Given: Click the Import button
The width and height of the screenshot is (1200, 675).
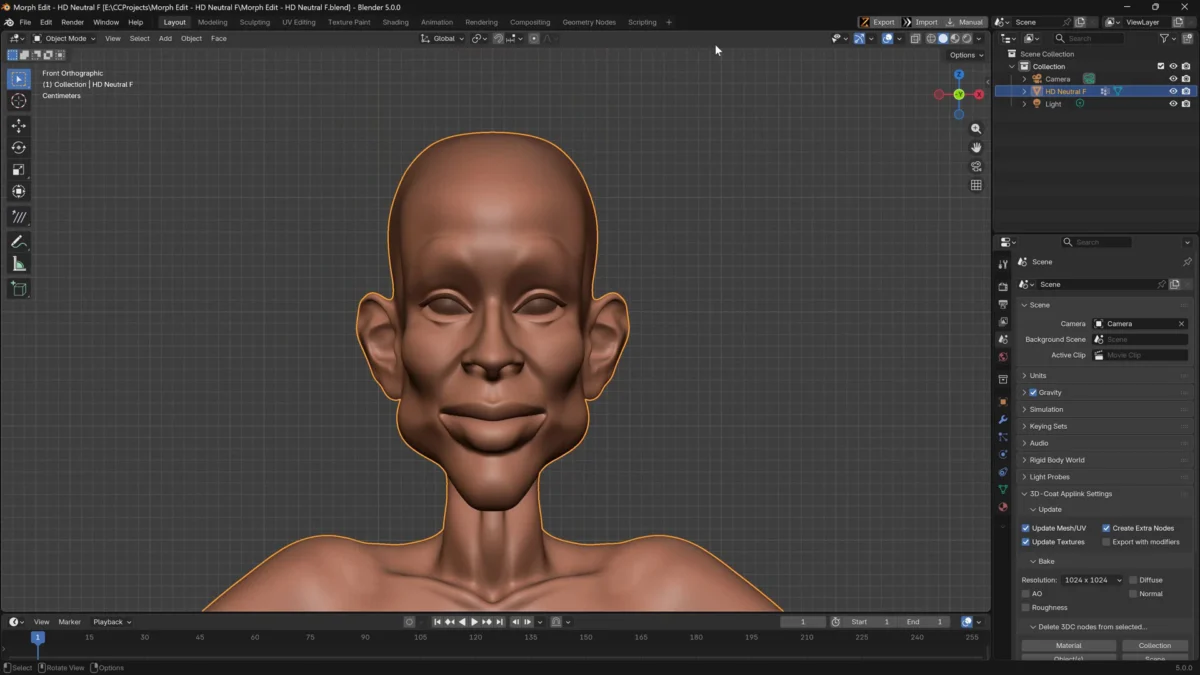Looking at the screenshot, I should pyautogui.click(x=922, y=22).
